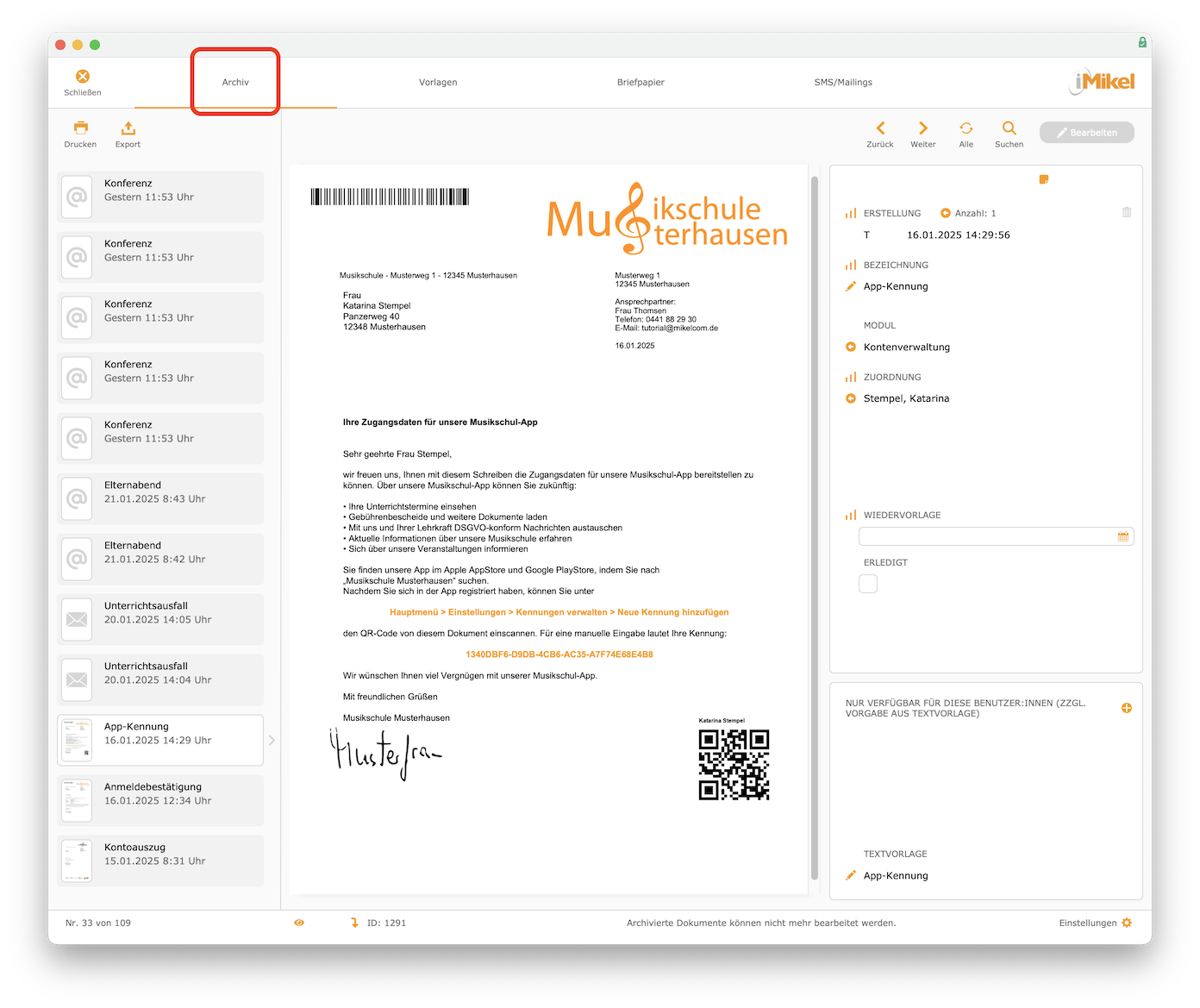Open Einstellungen gear in status bar
This screenshot has height=1008, width=1200.
pos(1127,923)
